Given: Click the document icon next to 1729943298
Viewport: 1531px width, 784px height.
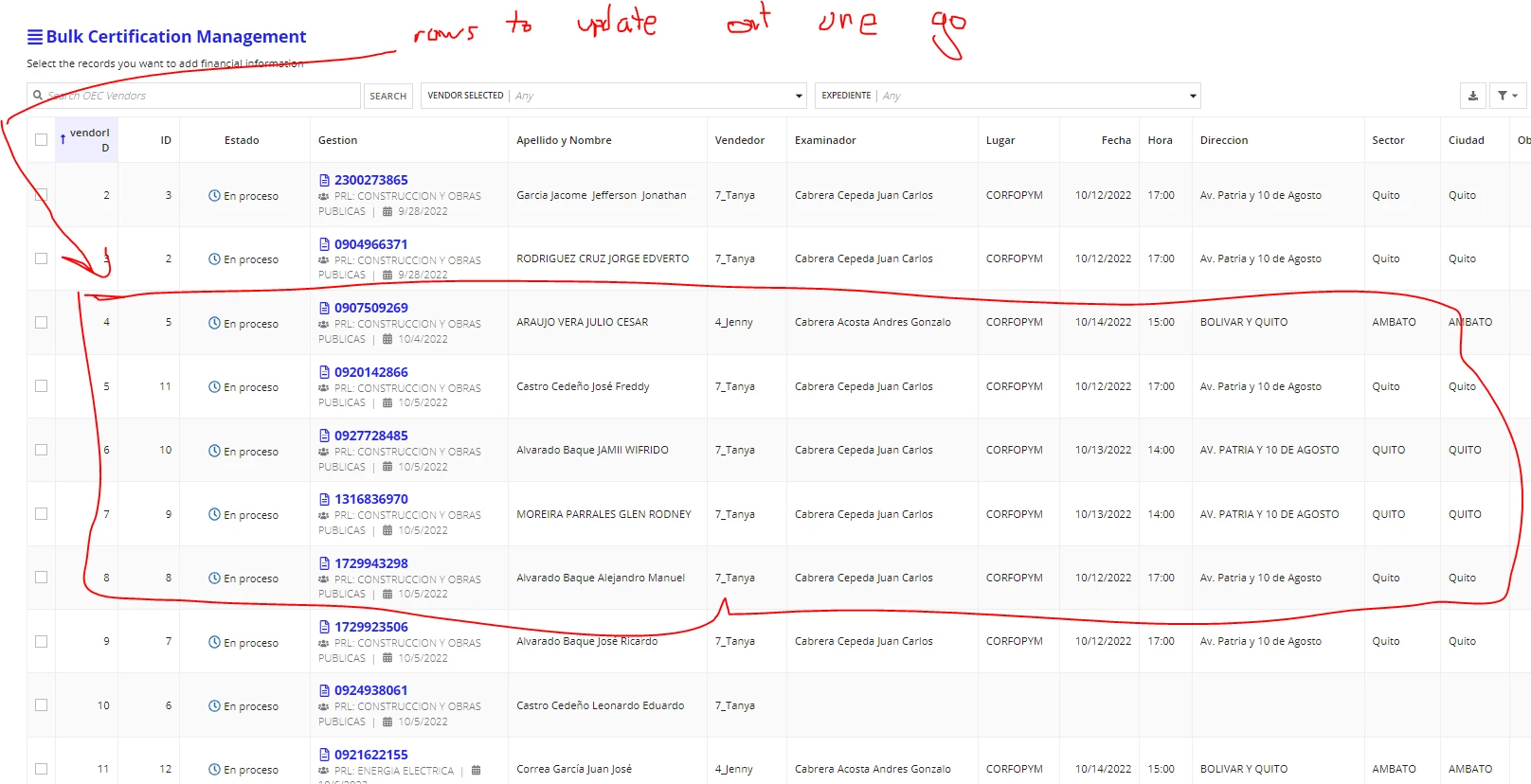Looking at the screenshot, I should coord(324,563).
